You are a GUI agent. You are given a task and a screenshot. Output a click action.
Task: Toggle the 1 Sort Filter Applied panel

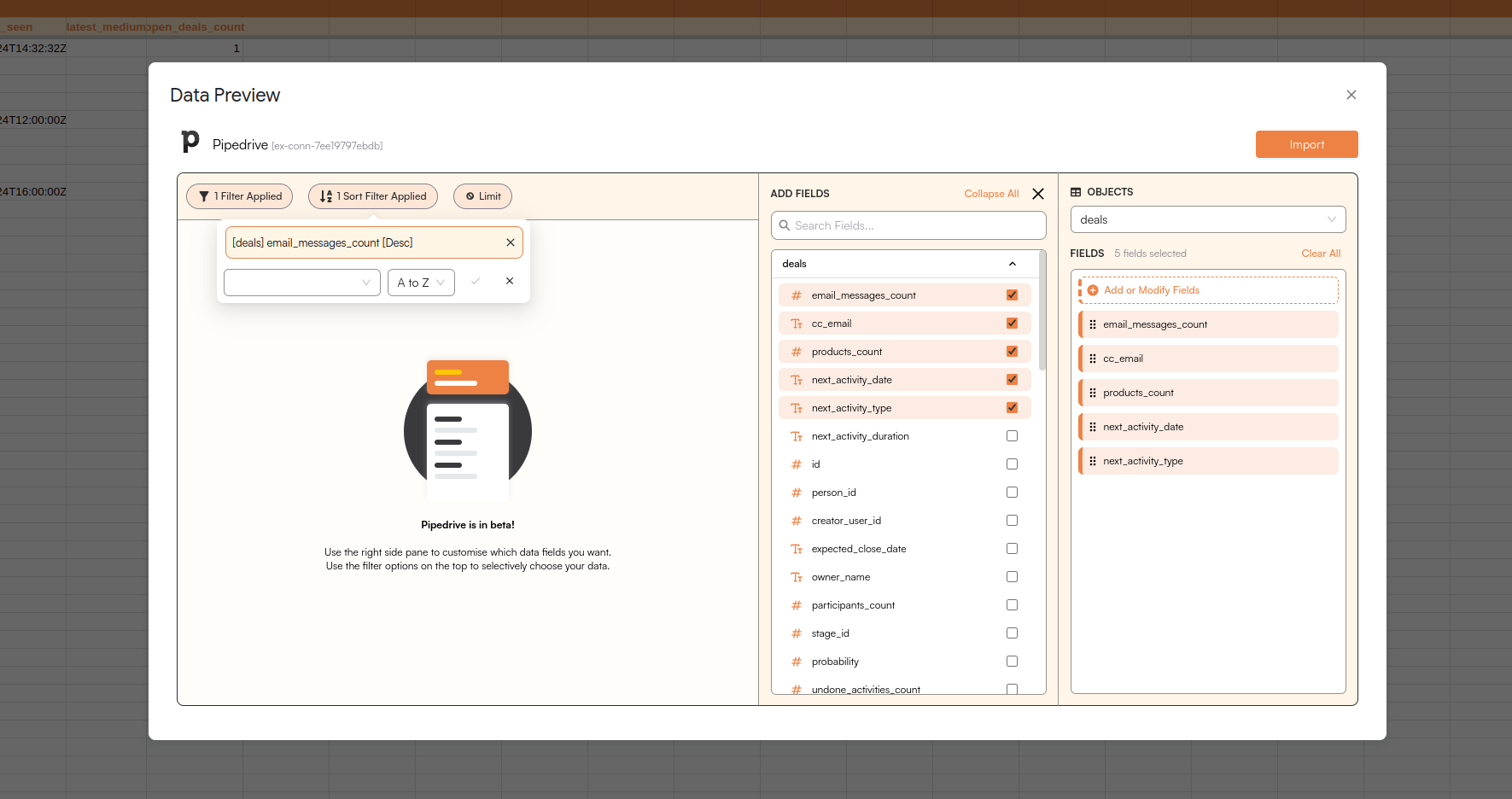click(373, 196)
